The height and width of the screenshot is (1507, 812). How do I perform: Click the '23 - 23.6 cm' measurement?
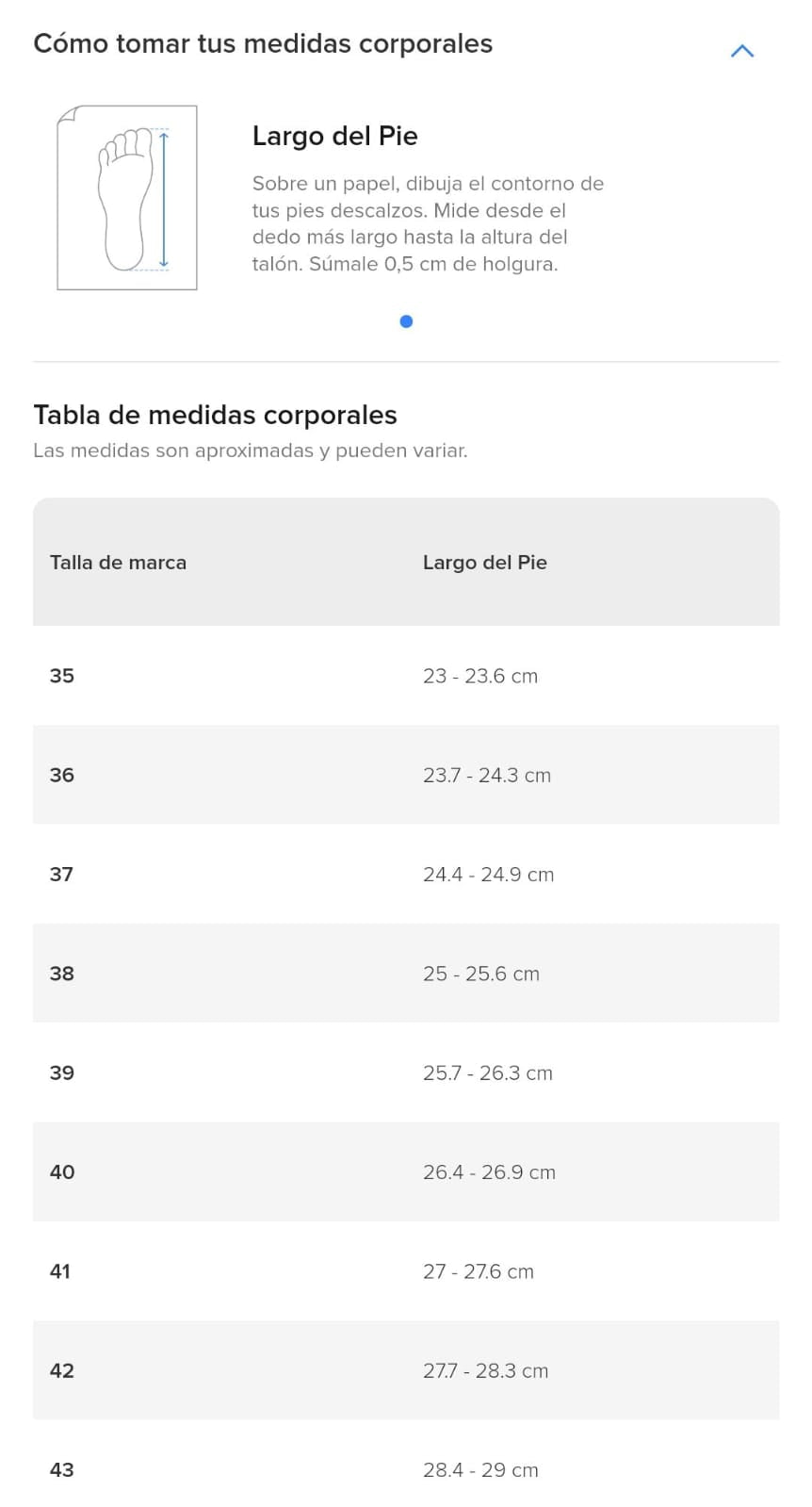click(479, 676)
